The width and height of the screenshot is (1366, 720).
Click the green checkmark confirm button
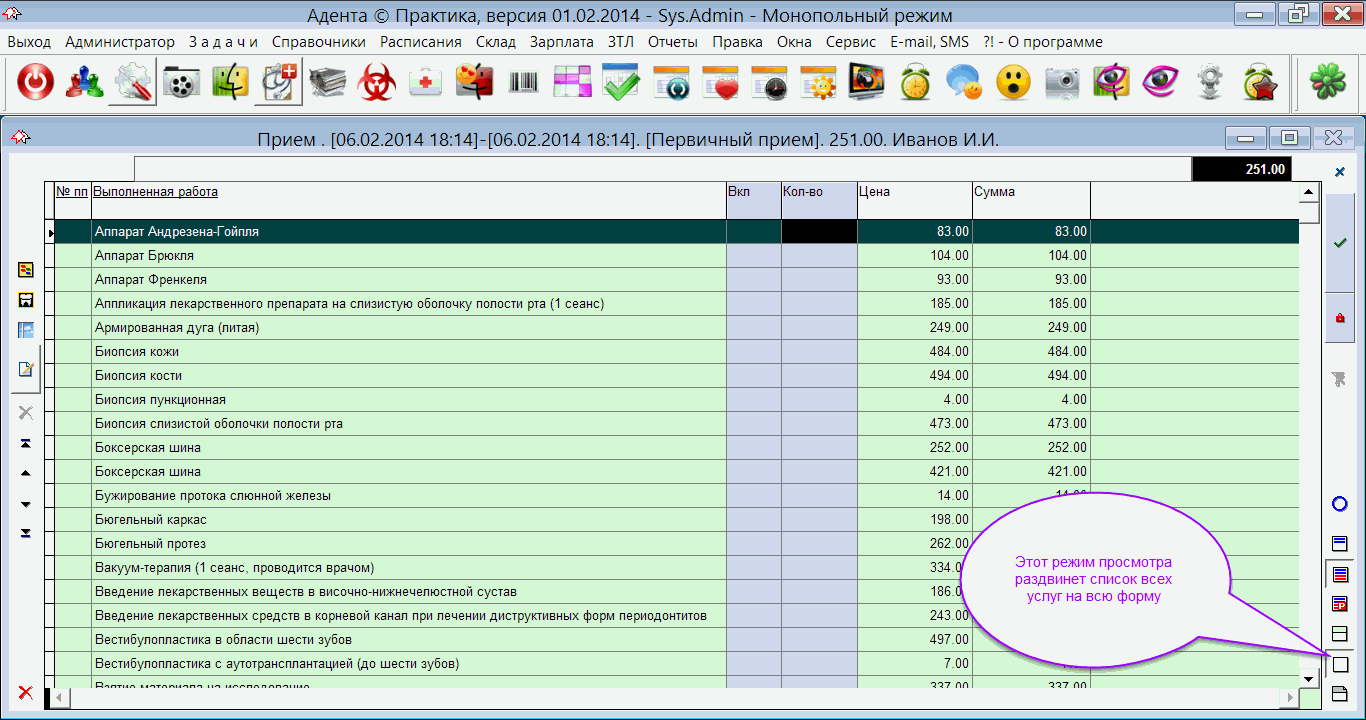pos(1340,243)
